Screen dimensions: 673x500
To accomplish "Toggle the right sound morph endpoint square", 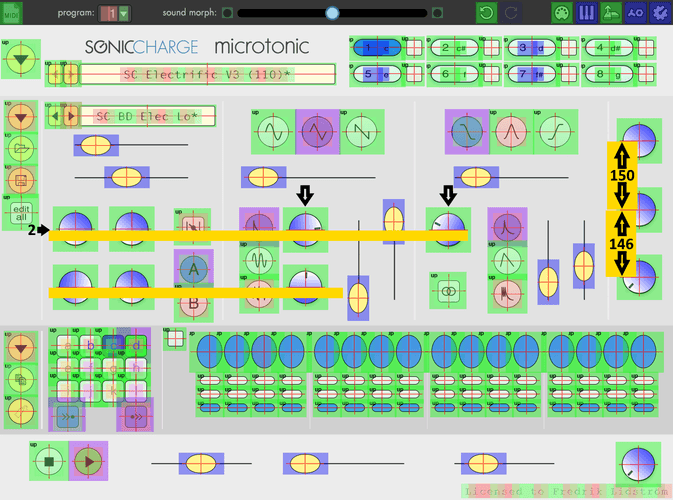I will (x=437, y=13).
